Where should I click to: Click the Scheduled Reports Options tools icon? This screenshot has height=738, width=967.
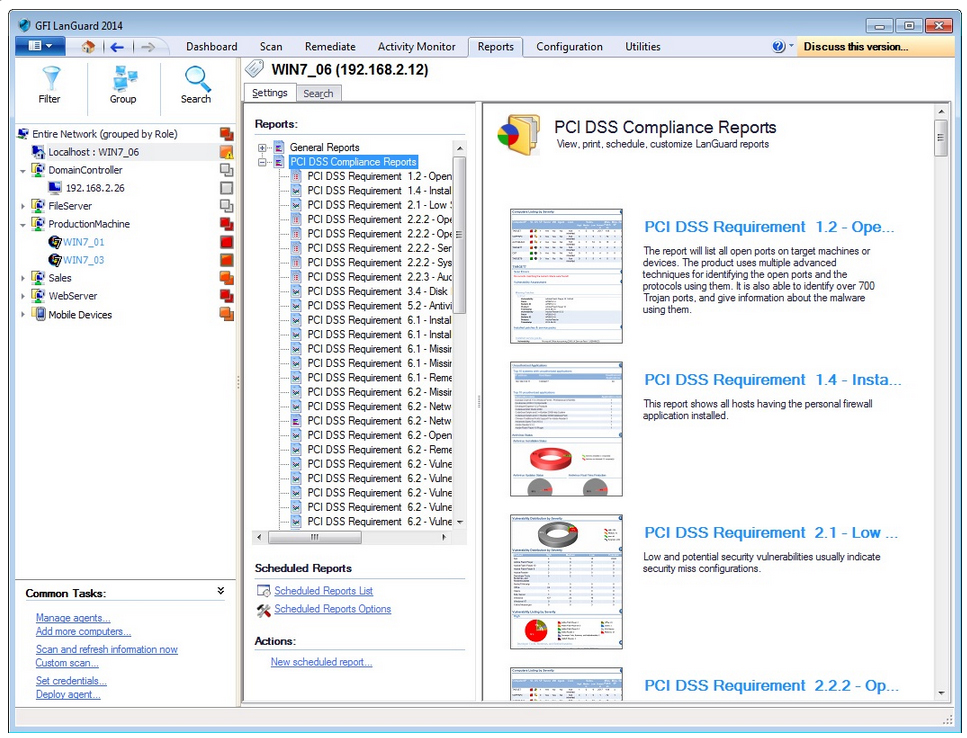263,610
